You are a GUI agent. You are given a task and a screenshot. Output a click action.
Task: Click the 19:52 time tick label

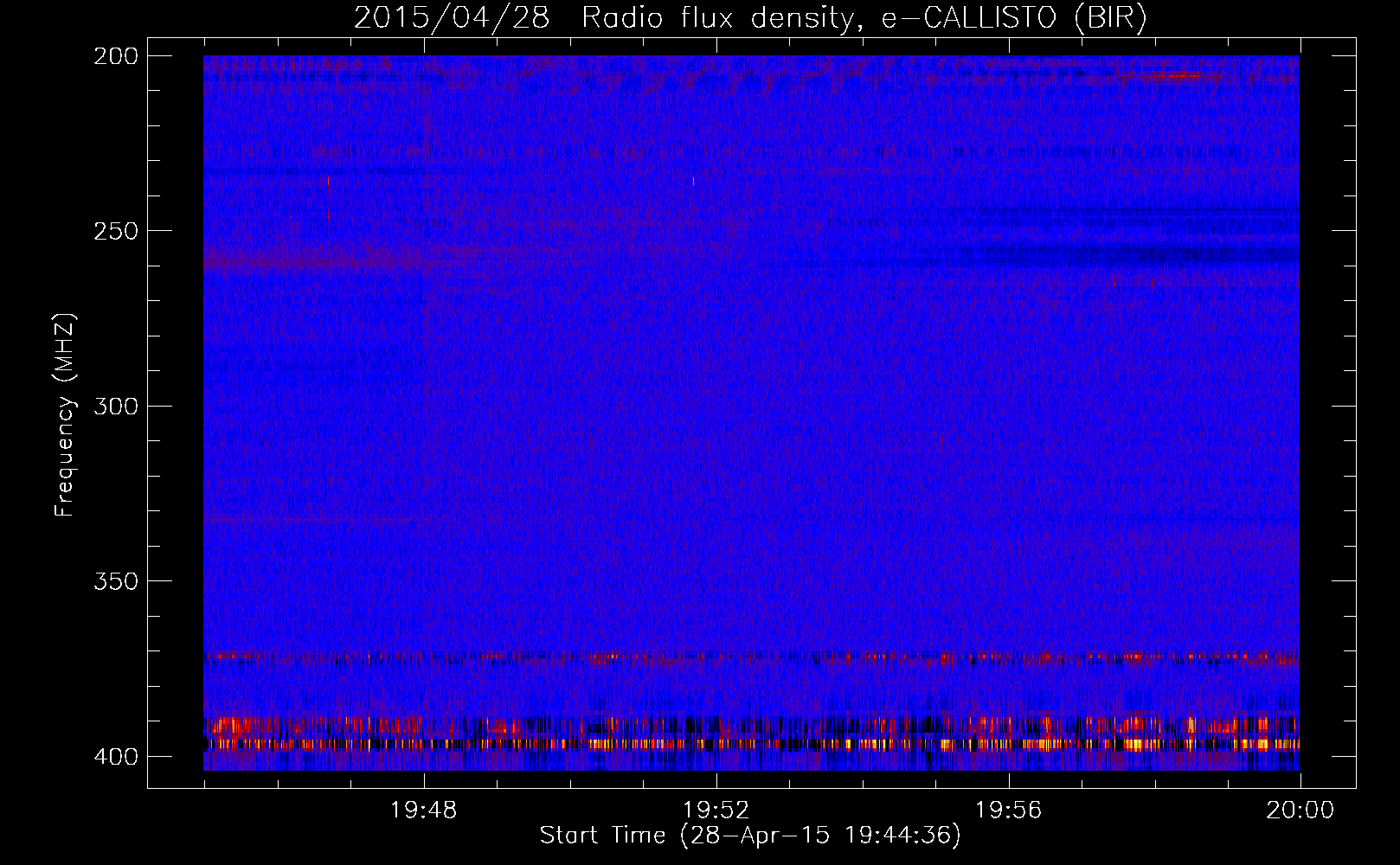(x=716, y=811)
